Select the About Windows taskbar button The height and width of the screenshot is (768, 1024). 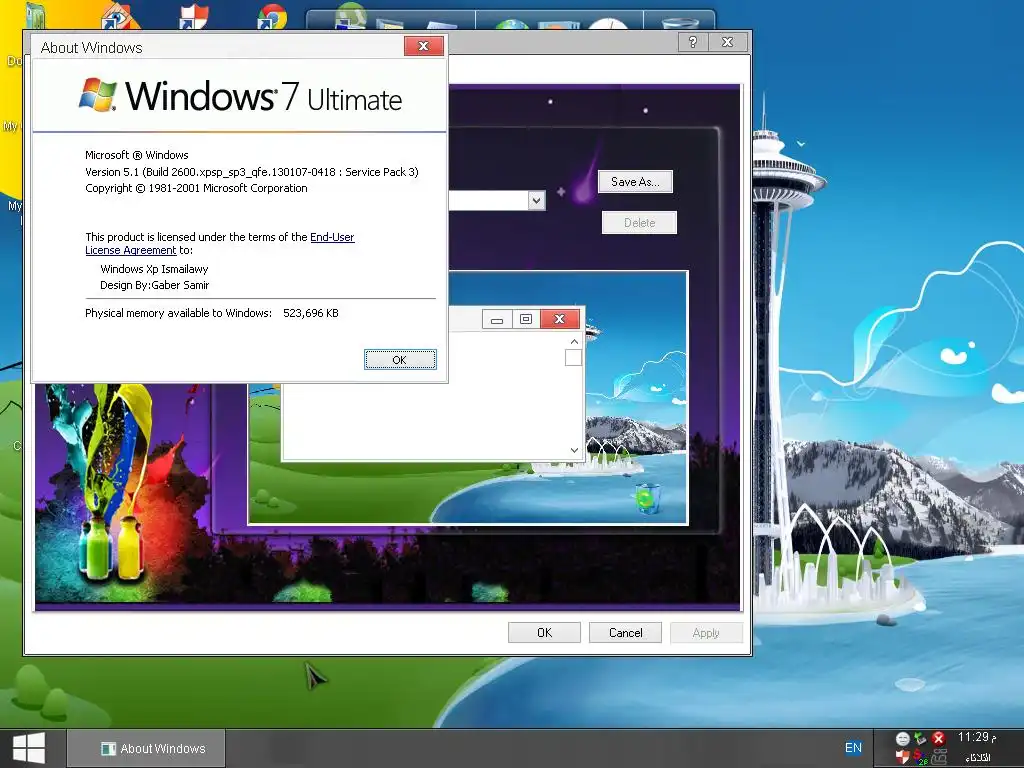146,748
